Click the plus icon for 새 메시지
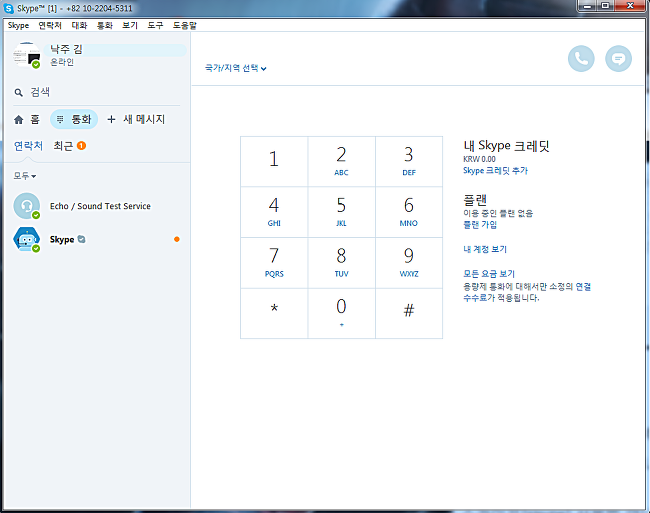This screenshot has height=513, width=650. 111,119
